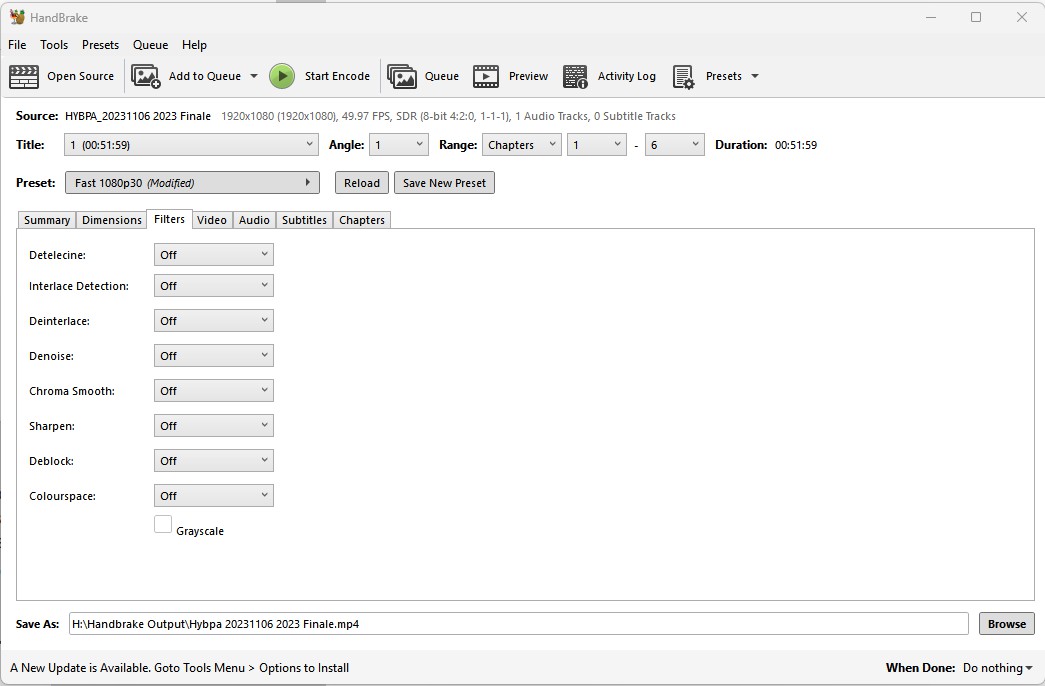The height and width of the screenshot is (686, 1045).
Task: Click the Add to Queue image icon
Action: (146, 76)
